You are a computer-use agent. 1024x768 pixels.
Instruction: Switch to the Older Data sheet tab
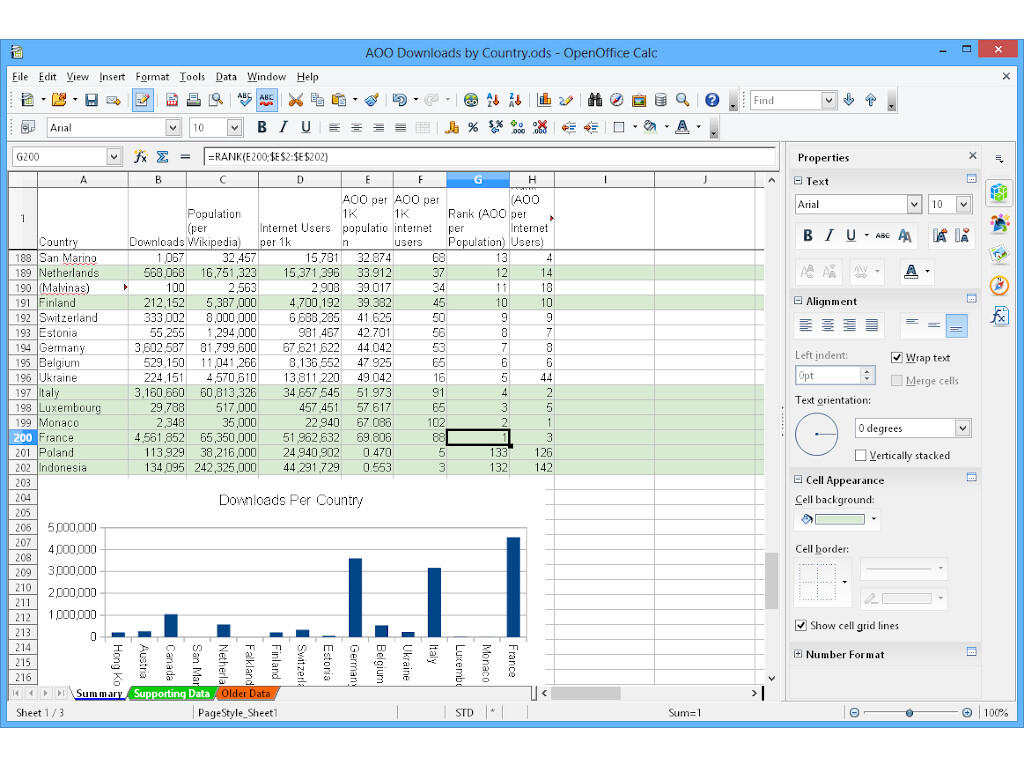[x=246, y=694]
